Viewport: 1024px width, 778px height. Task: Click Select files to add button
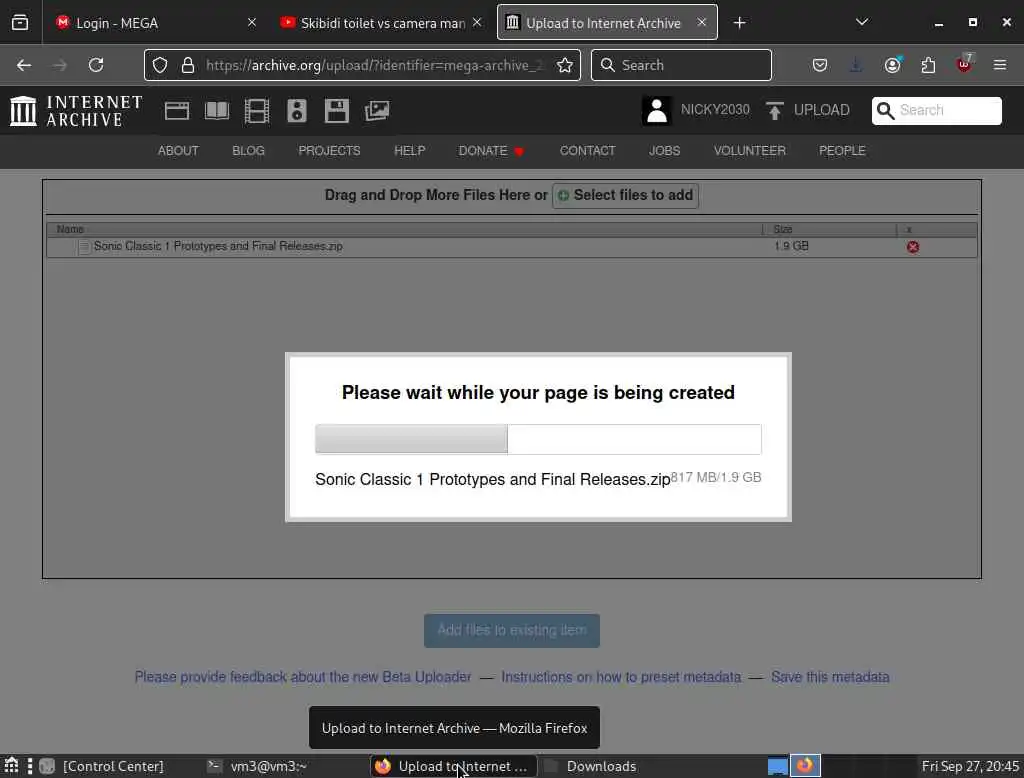click(x=626, y=195)
